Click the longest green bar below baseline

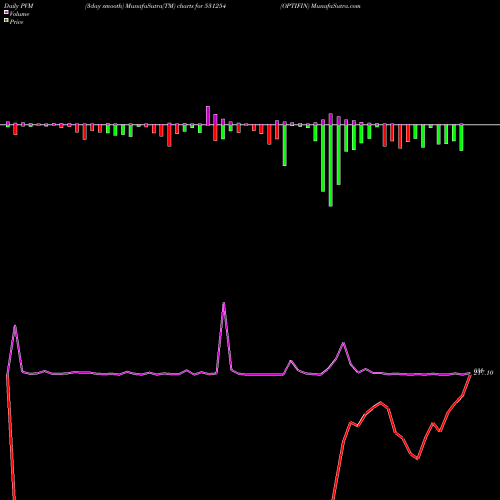pos(331,165)
